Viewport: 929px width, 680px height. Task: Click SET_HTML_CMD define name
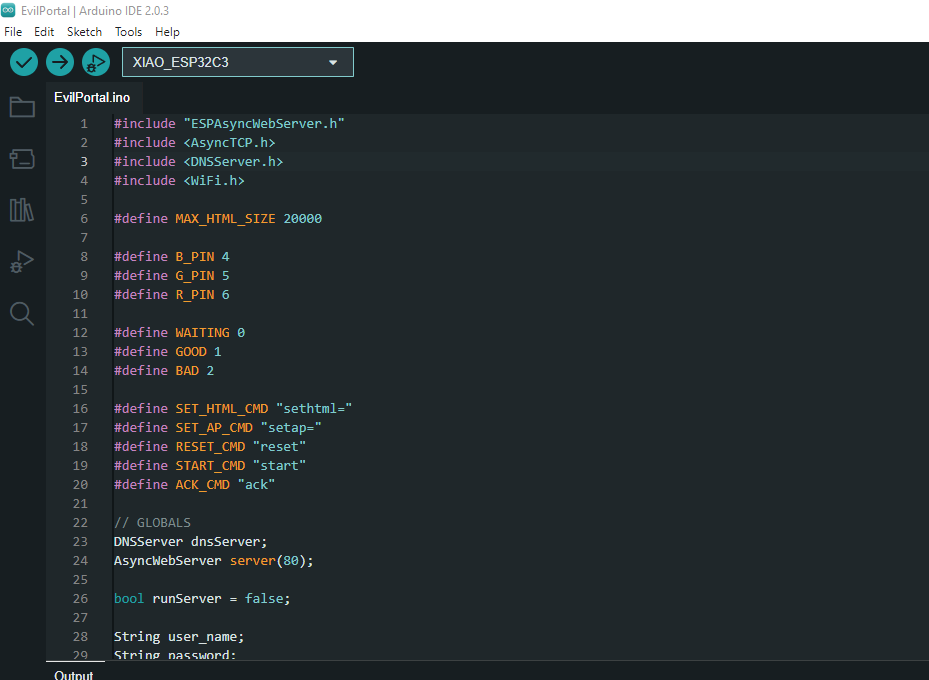pyautogui.click(x=222, y=408)
